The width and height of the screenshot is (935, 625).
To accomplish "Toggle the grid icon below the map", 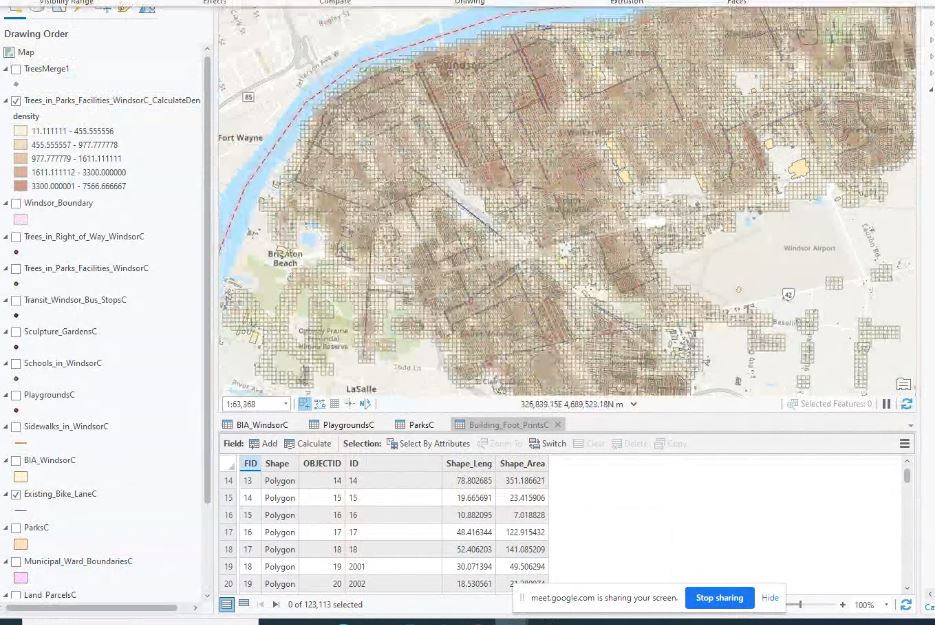I will [335, 404].
